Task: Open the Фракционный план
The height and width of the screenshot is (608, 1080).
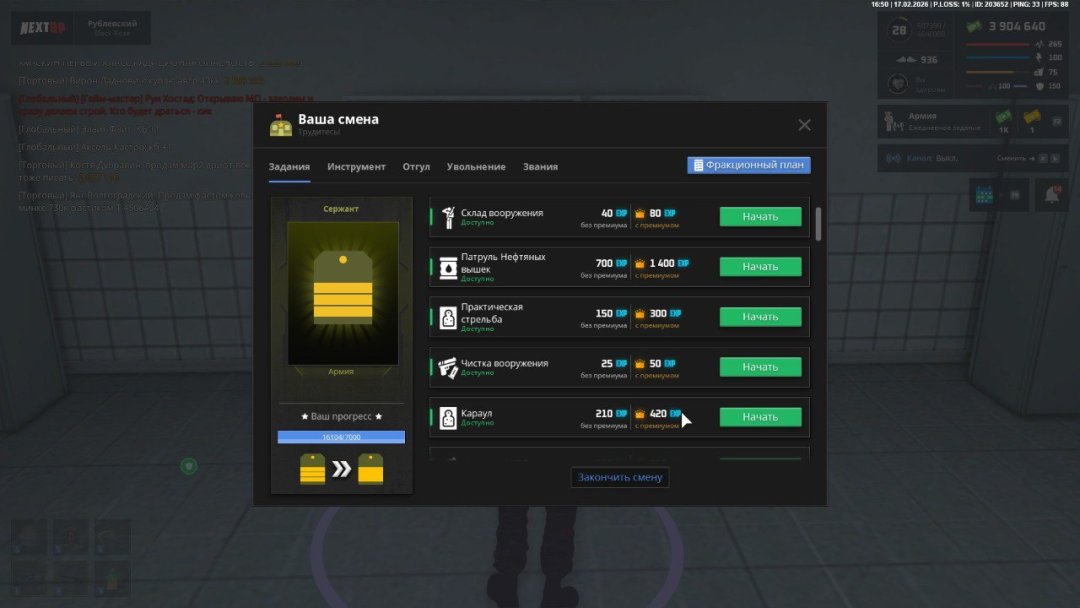Action: 748,166
